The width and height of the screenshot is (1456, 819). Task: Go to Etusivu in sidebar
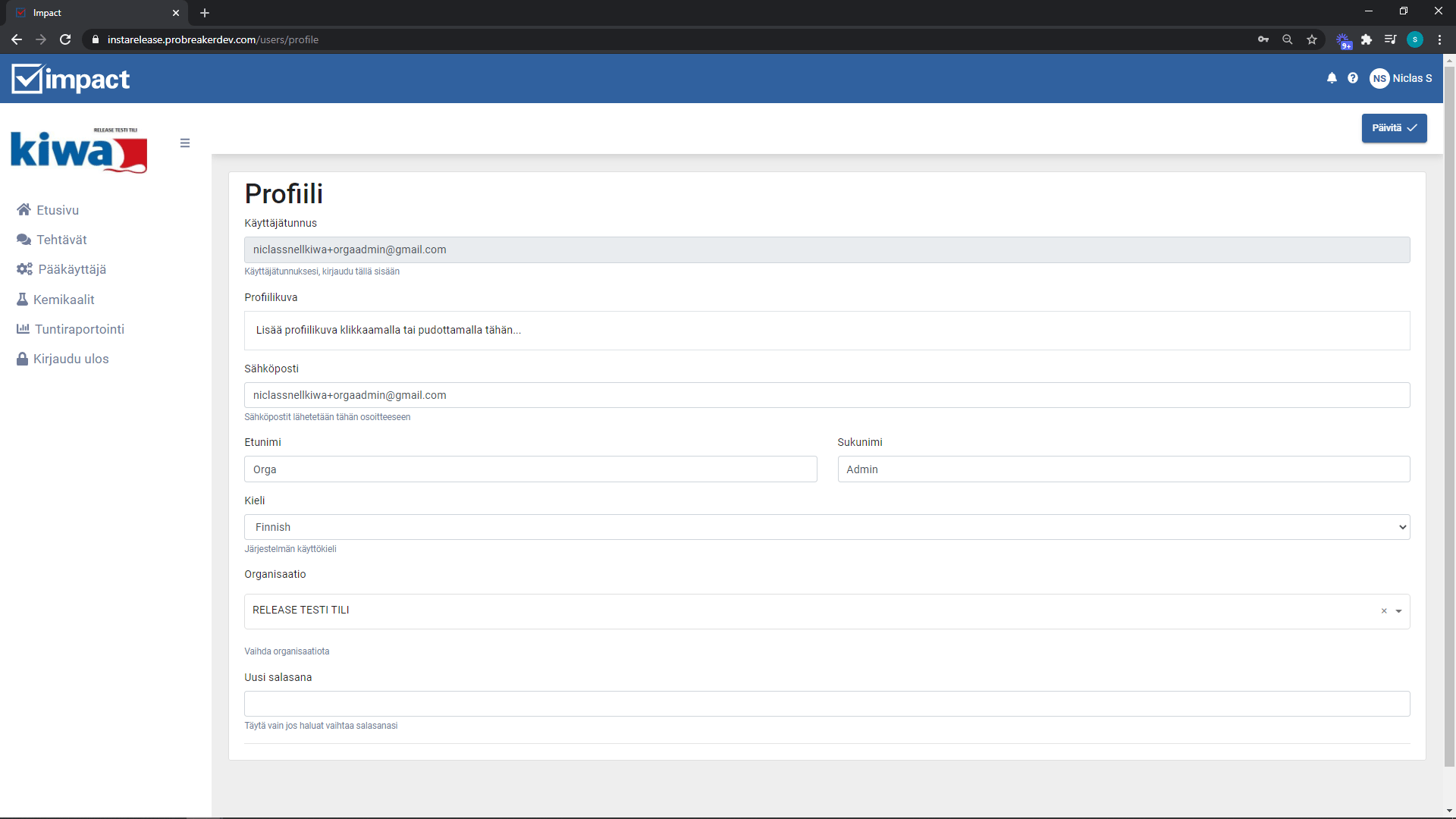click(x=57, y=210)
